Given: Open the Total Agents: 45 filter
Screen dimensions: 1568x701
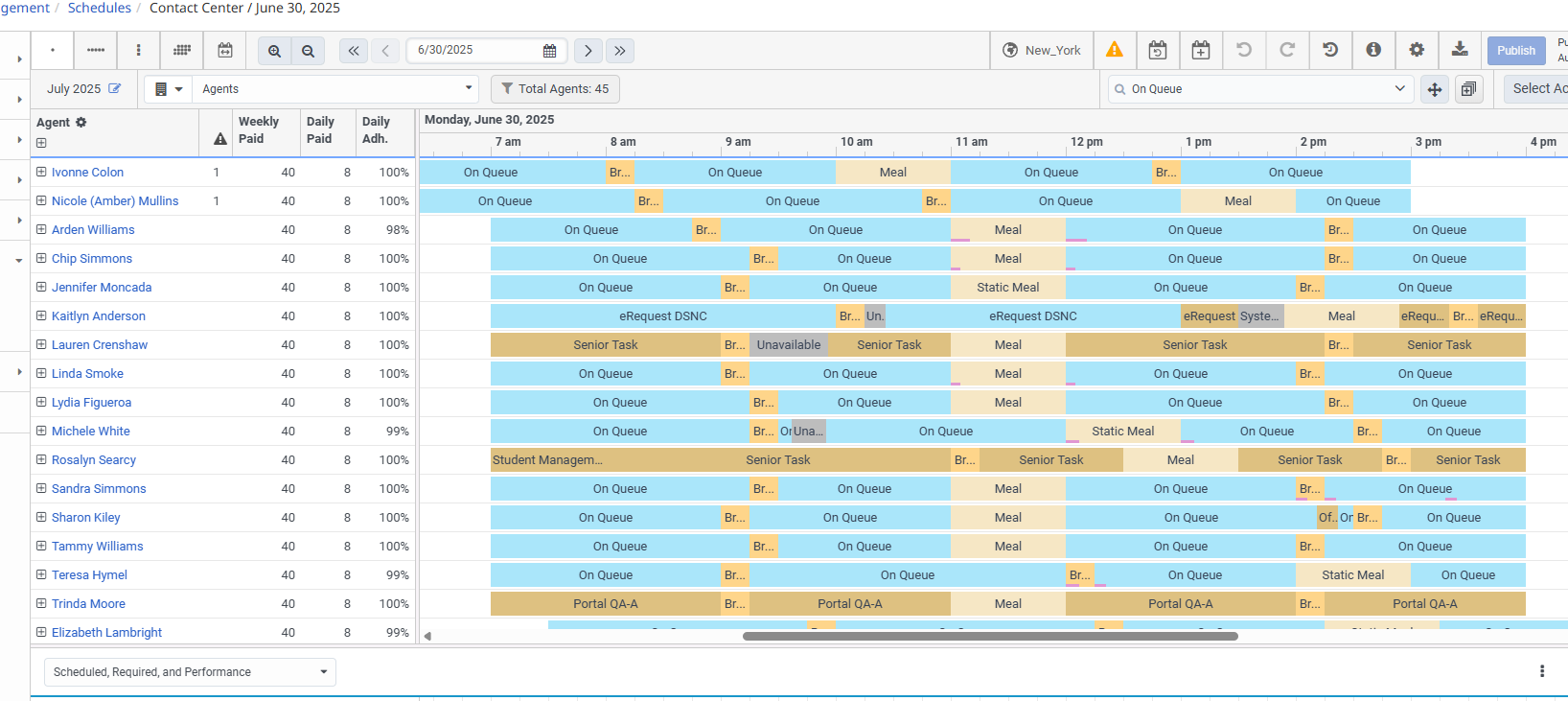Looking at the screenshot, I should pos(556,89).
